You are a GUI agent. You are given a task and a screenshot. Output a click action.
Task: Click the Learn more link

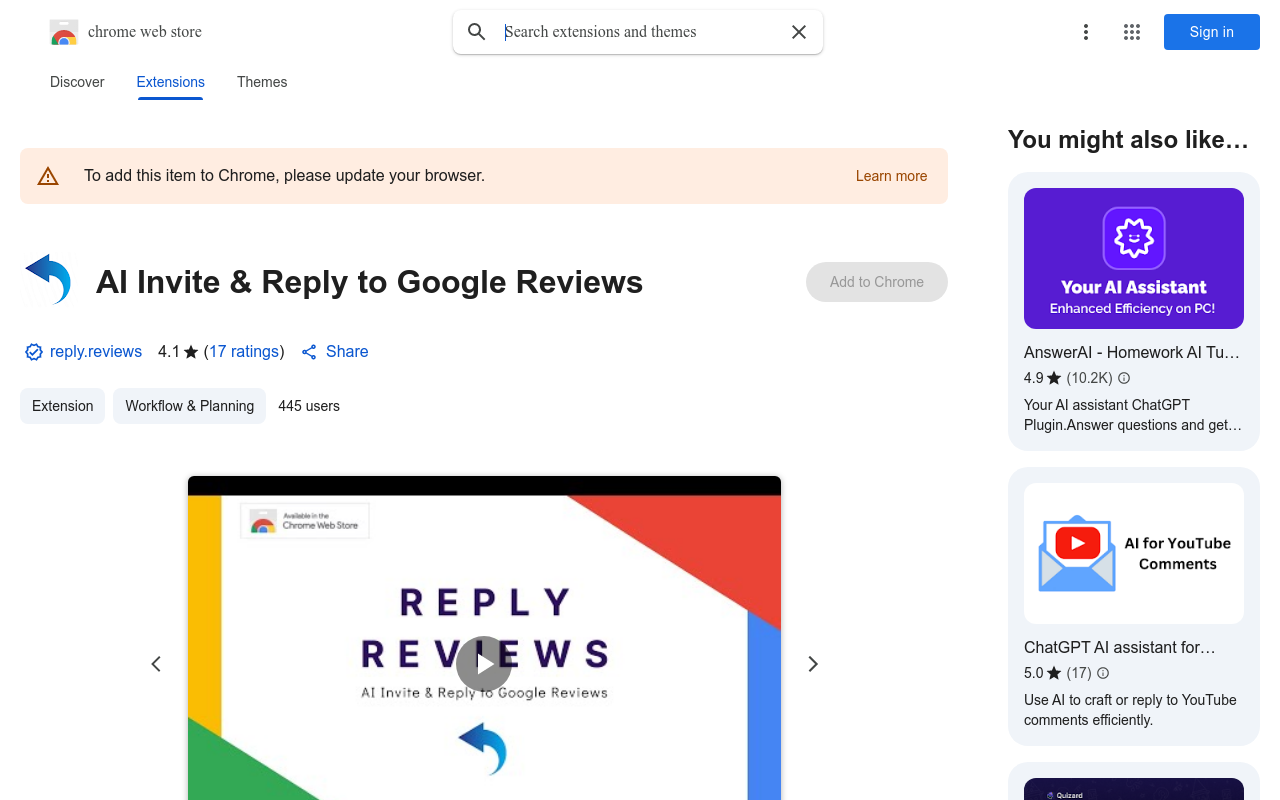(891, 176)
